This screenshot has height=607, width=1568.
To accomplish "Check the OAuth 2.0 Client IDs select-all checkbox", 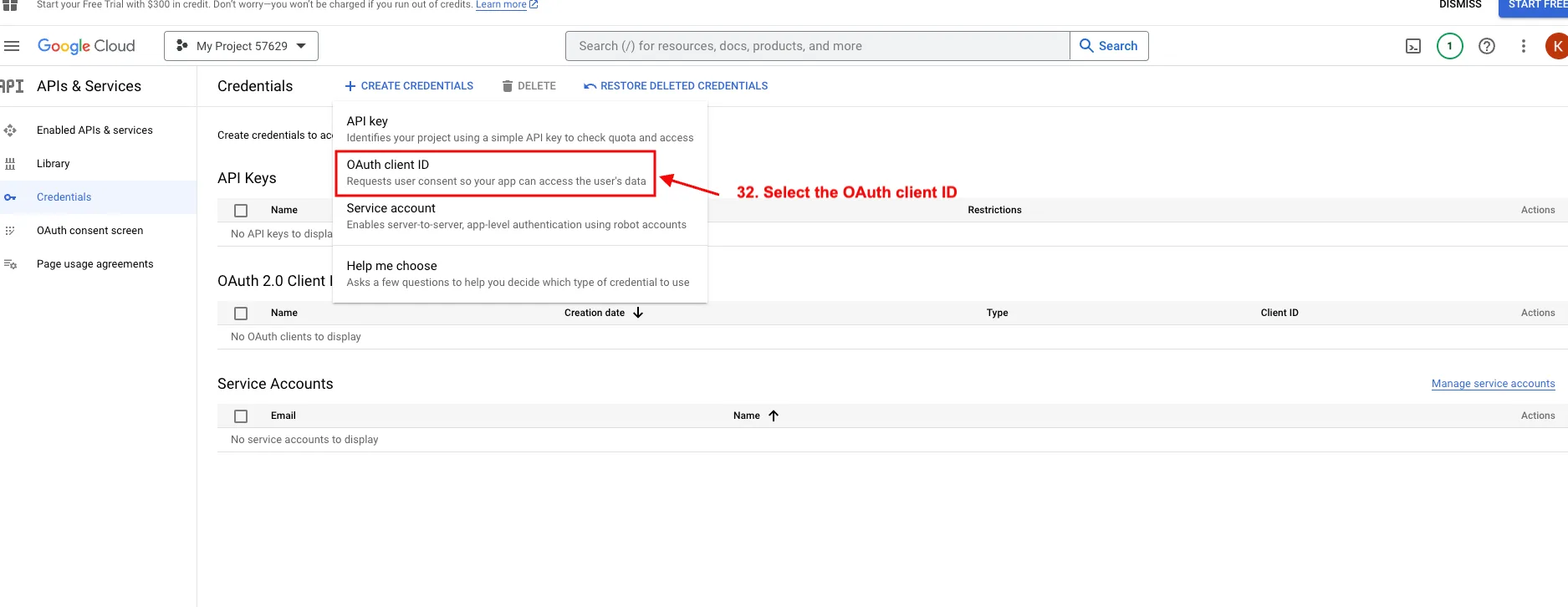I will click(x=241, y=314).
